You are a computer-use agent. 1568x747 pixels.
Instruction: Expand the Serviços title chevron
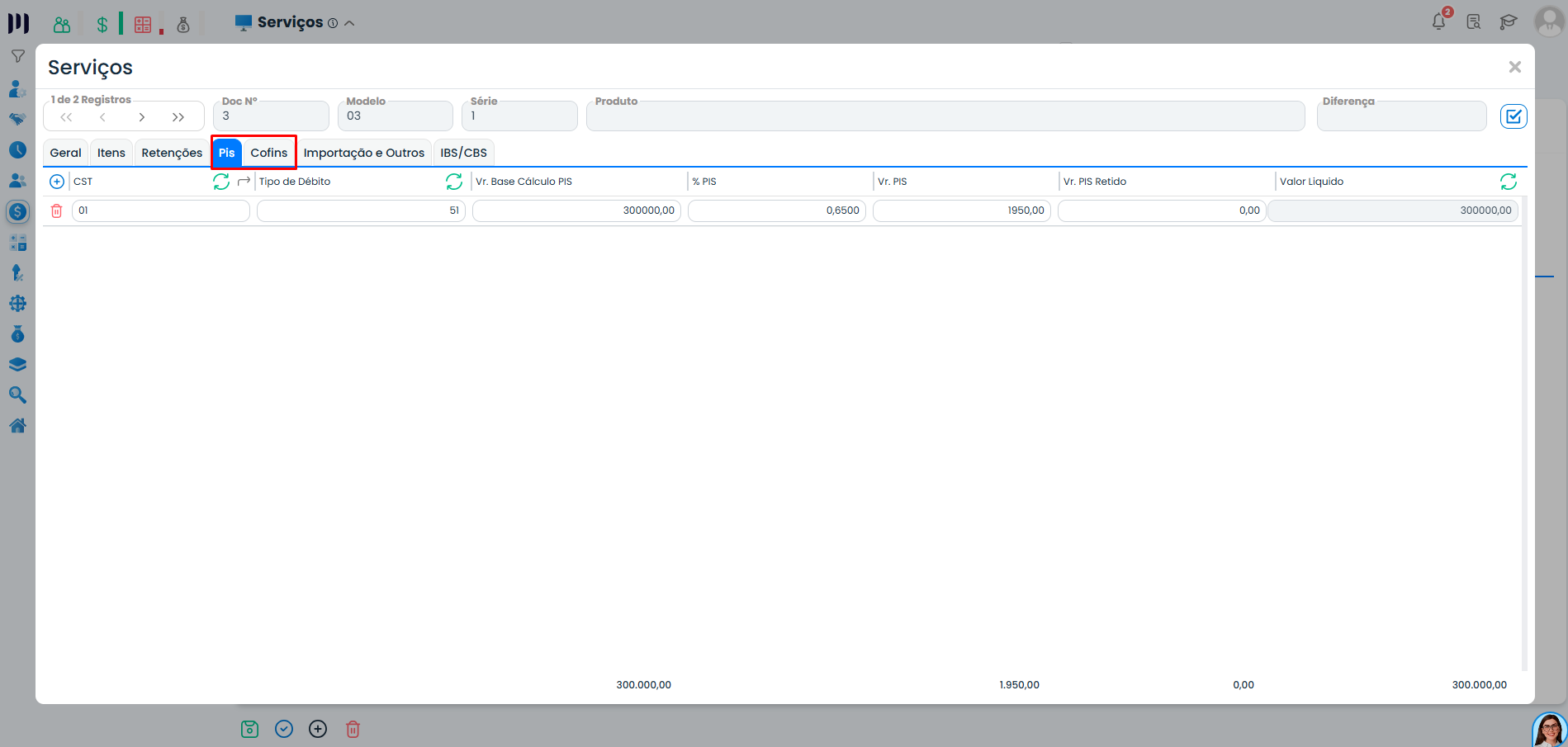click(x=349, y=23)
